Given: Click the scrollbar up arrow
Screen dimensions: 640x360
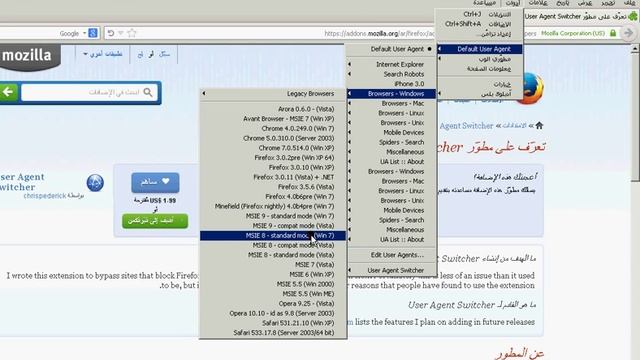Looking at the screenshot, I should pyautogui.click(x=635, y=49).
